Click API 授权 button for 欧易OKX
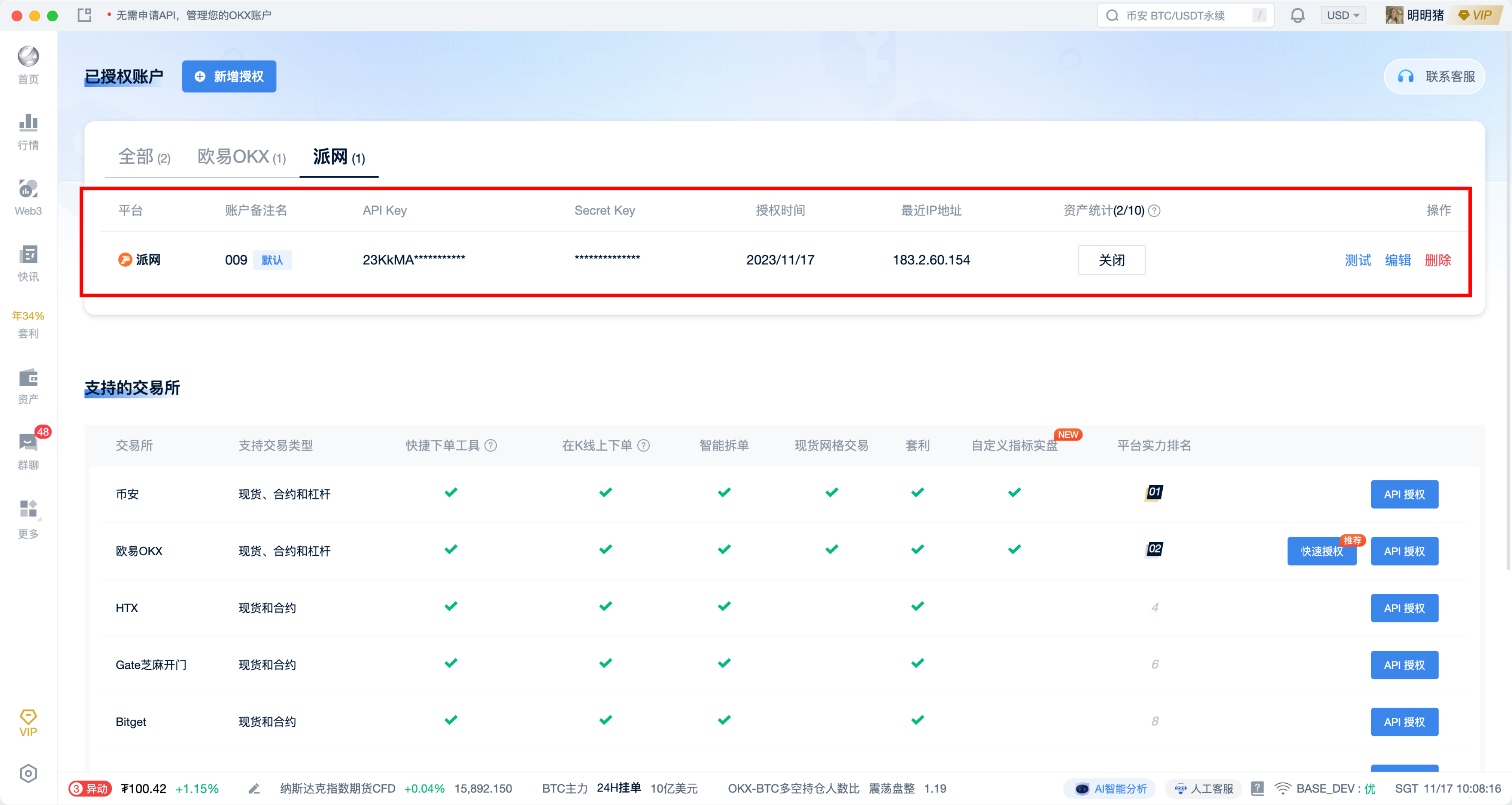1512x805 pixels. click(1404, 551)
